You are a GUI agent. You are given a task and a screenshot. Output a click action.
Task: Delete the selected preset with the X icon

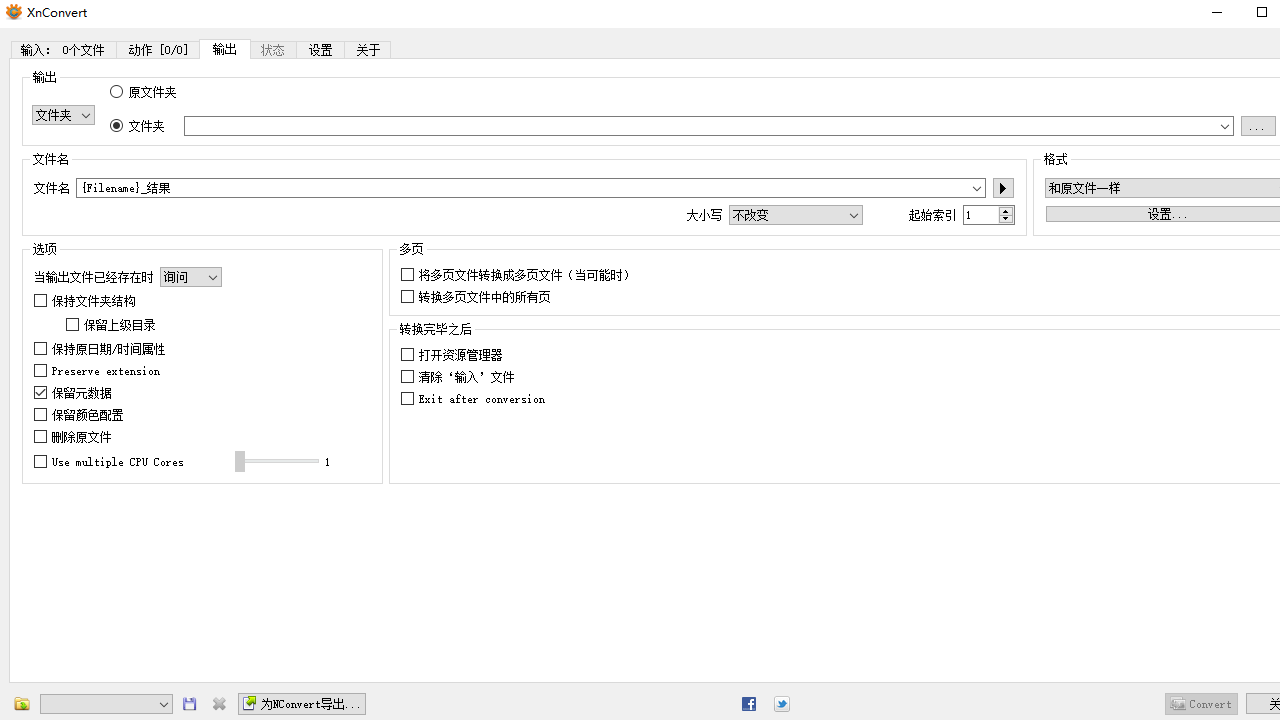(219, 704)
